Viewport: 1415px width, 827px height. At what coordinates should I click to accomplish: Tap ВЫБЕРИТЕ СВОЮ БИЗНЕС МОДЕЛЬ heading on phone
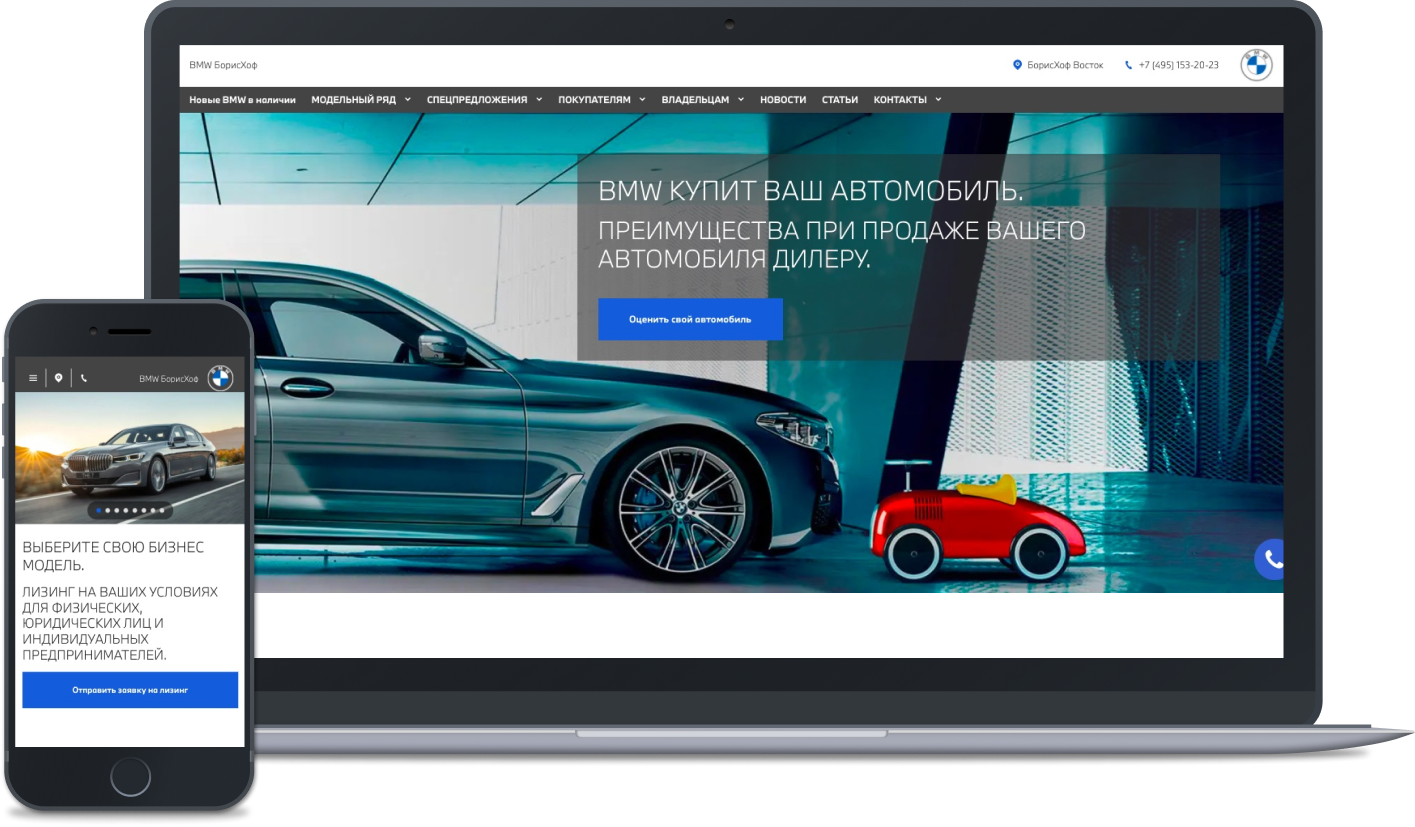pos(113,556)
